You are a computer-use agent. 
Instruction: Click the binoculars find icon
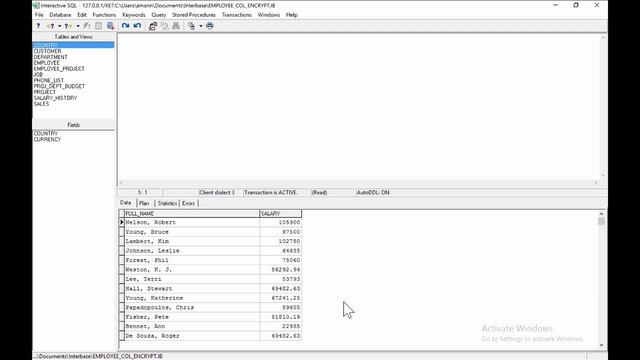pyautogui.click(x=176, y=26)
